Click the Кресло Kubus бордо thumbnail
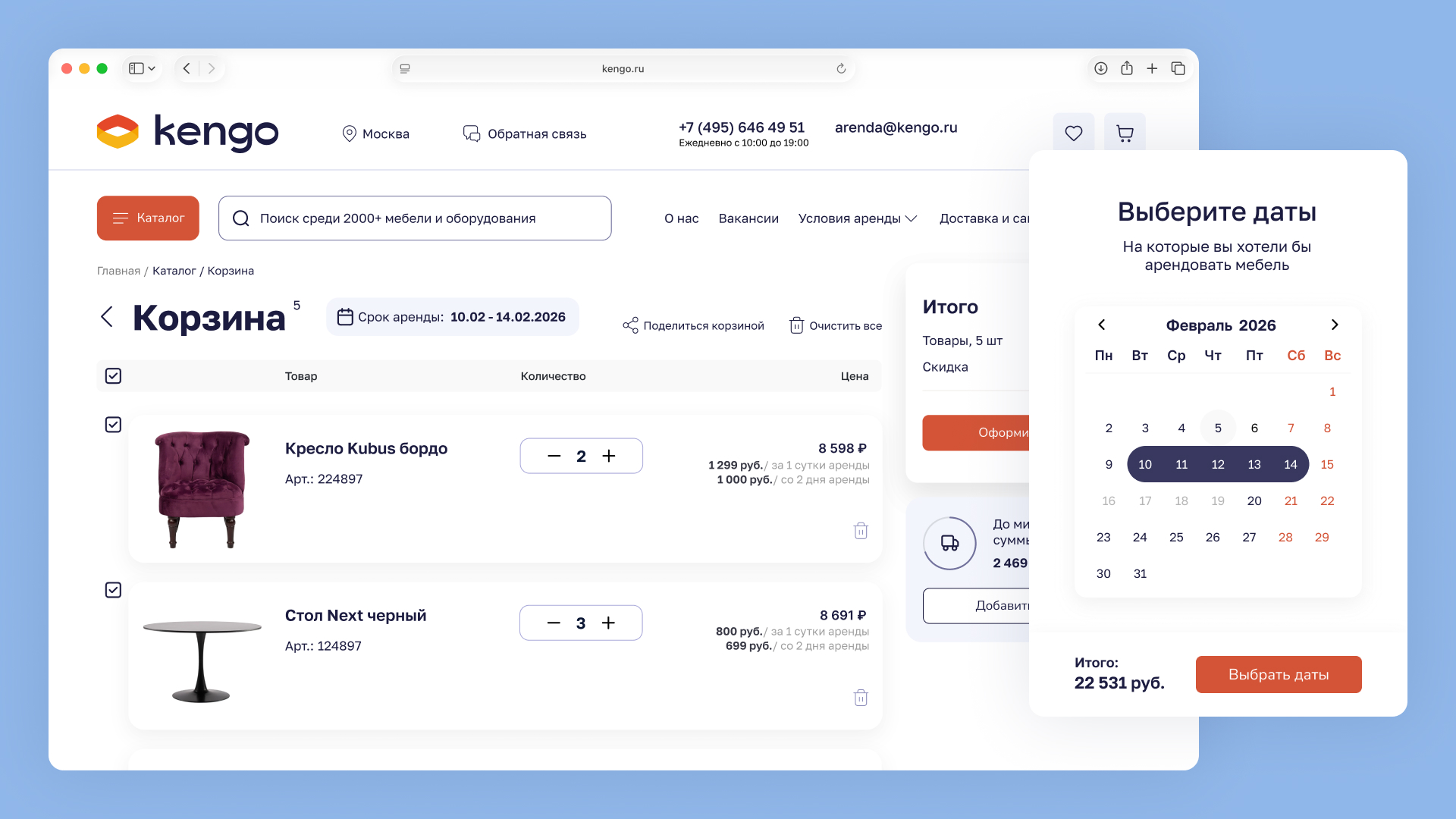 pos(202,489)
